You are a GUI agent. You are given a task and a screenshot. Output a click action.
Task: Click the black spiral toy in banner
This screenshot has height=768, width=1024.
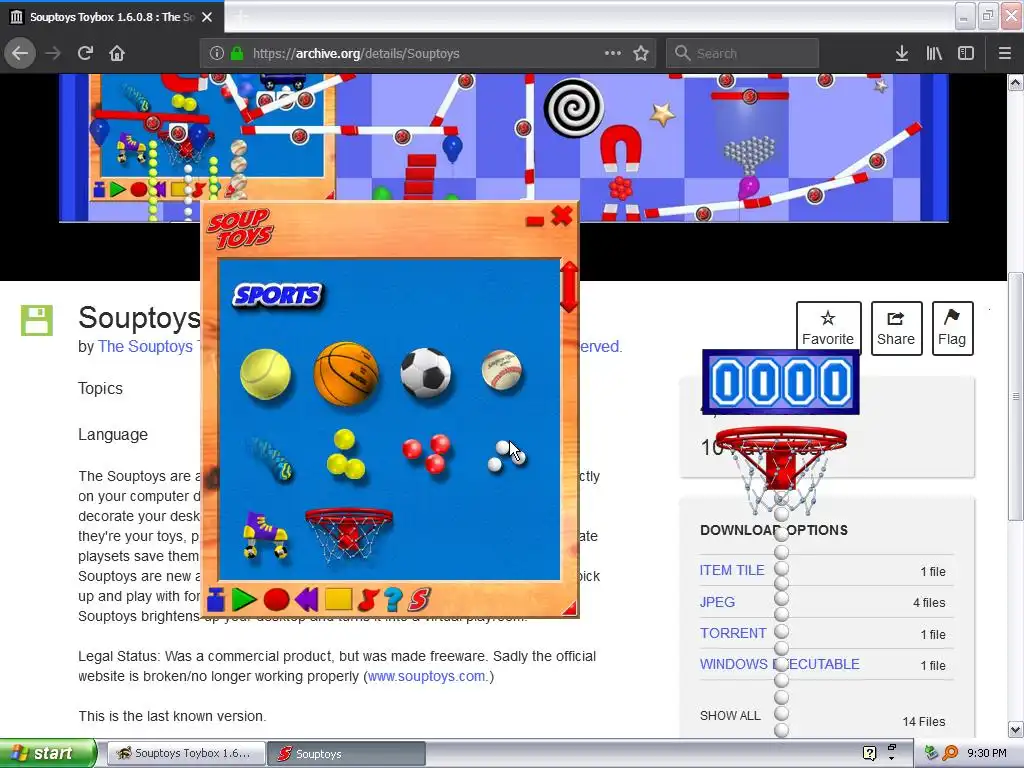pos(573,108)
